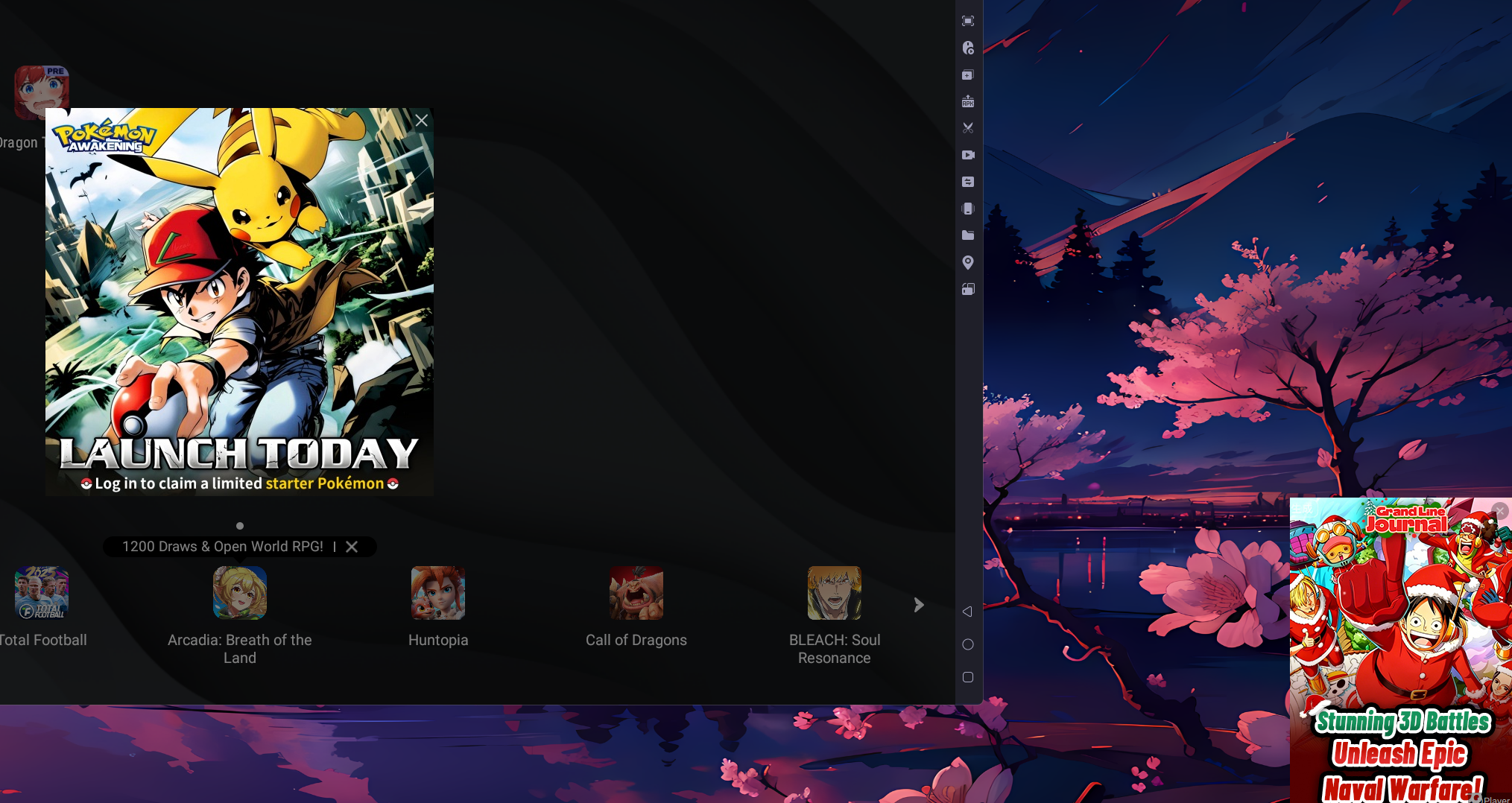Screen dimensions: 1512x803
Task: Open the synchronizer (two arrows) icon
Action: [968, 182]
